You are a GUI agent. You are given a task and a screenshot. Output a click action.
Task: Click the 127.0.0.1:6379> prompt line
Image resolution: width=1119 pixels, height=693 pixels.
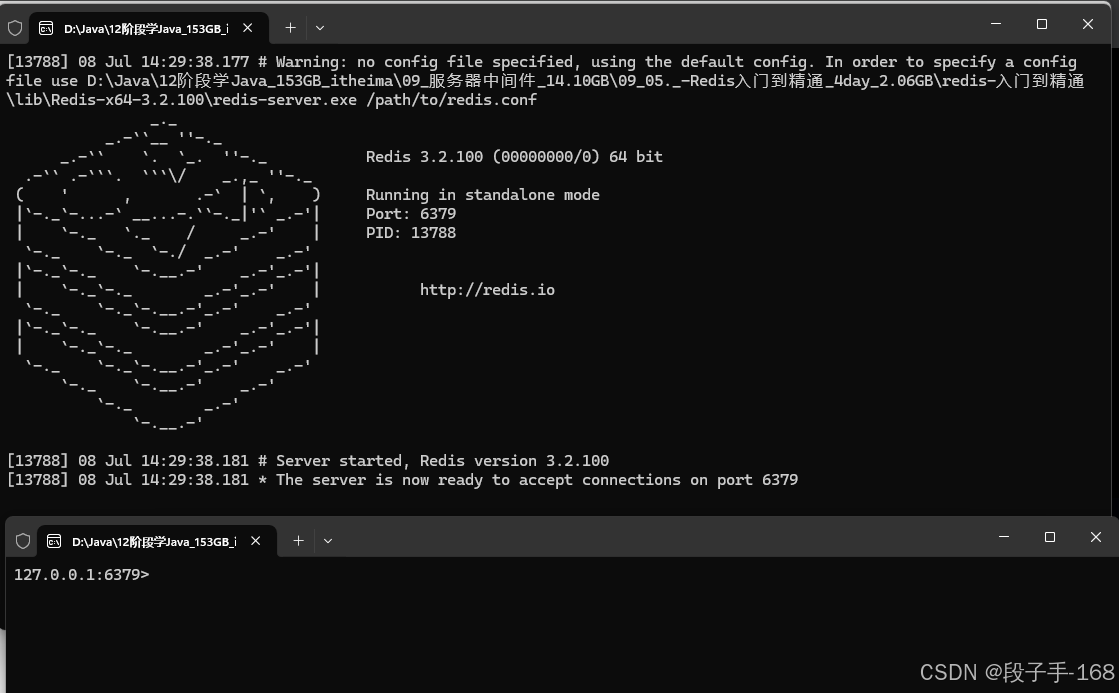click(x=82, y=575)
